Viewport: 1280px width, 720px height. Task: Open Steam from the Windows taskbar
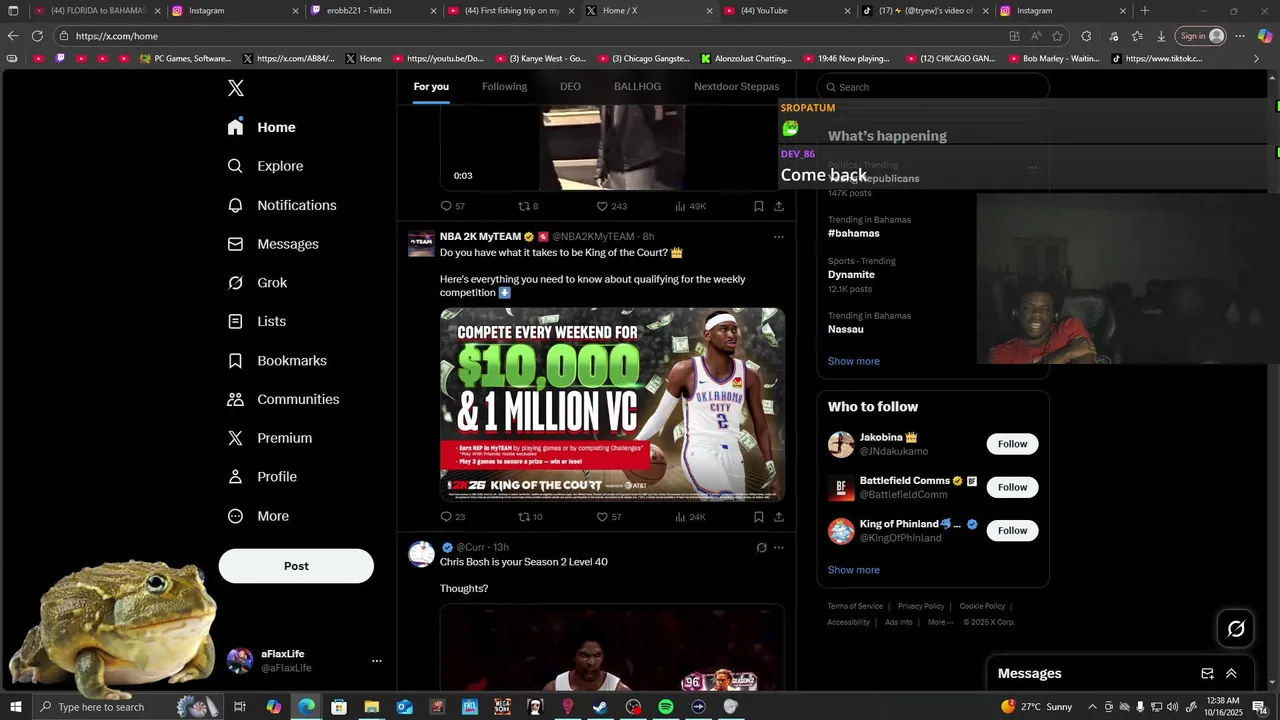tap(600, 707)
